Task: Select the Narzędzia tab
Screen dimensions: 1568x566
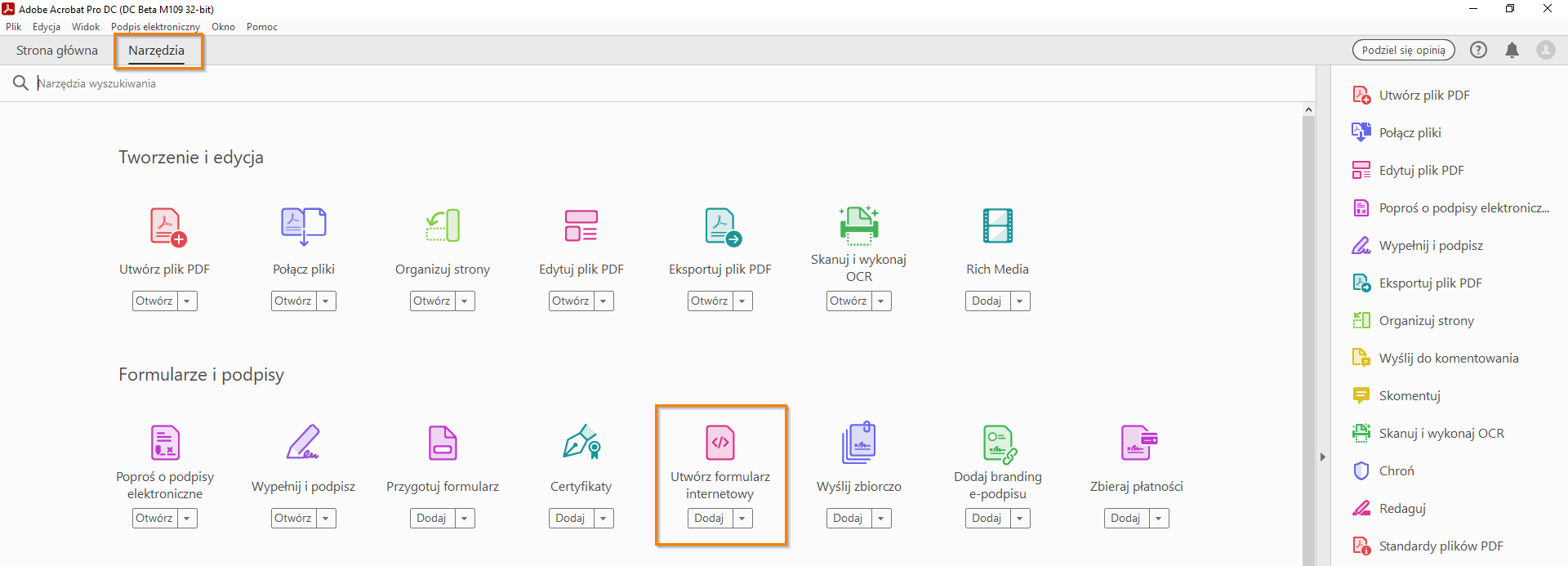Action: [156, 51]
